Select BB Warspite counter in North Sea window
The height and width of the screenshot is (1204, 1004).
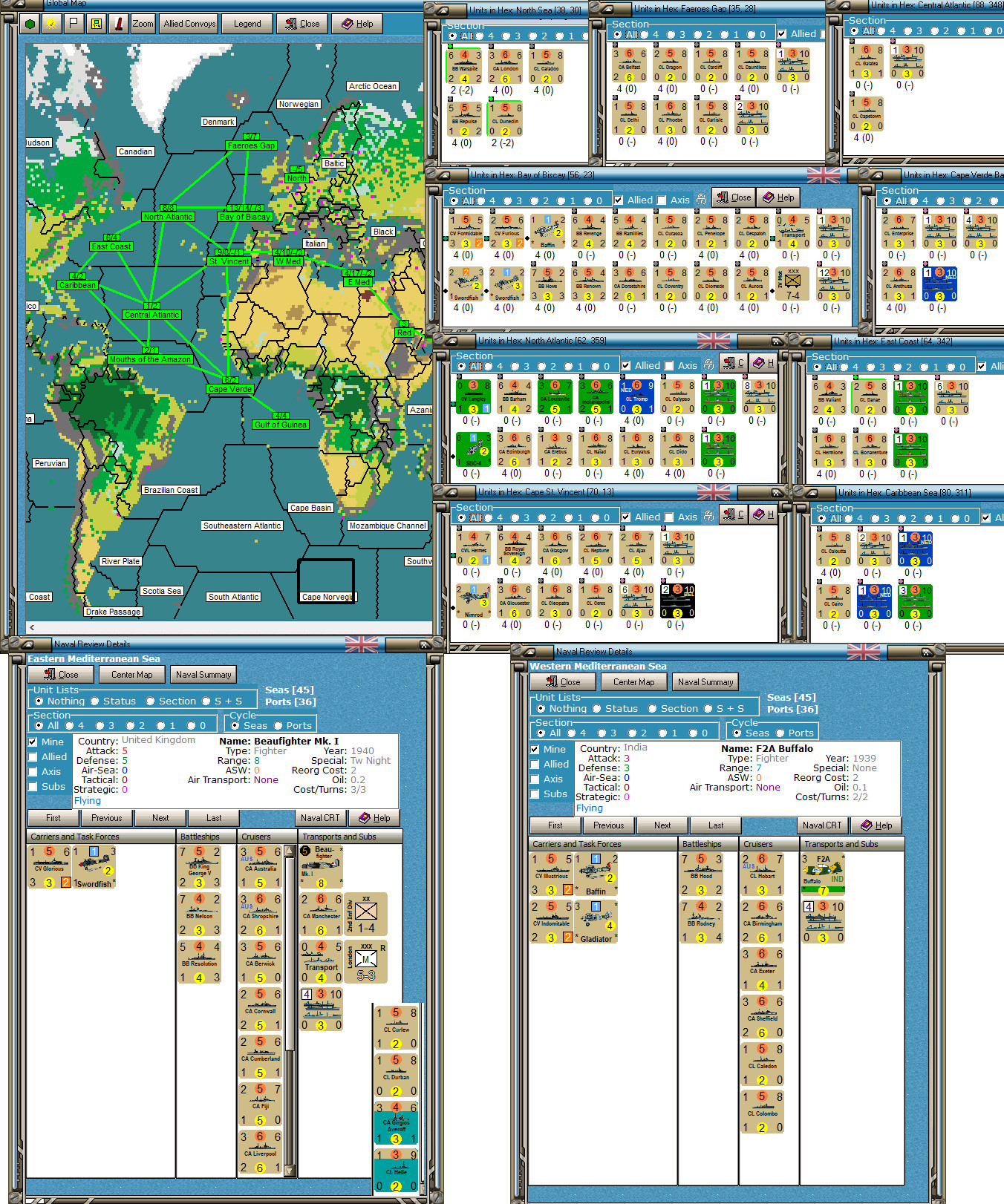pos(465,67)
